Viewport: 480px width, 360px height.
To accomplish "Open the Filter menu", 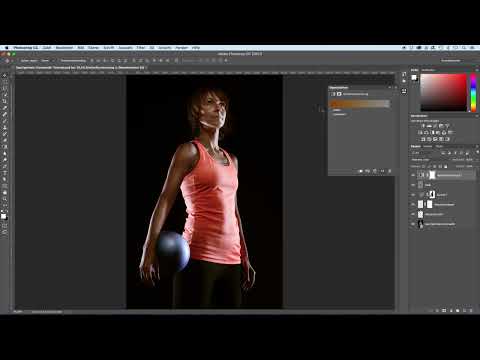I will pyautogui.click(x=141, y=48).
